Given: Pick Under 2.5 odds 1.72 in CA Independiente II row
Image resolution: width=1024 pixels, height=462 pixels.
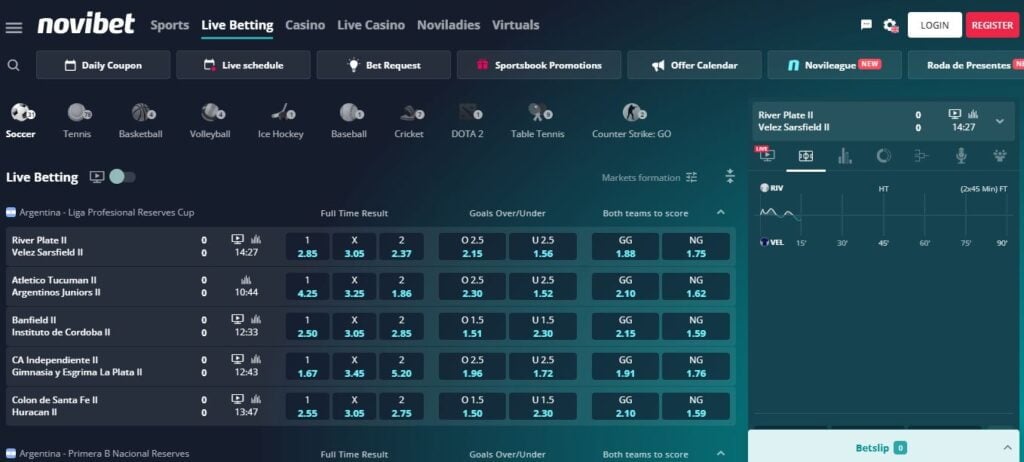Looking at the screenshot, I should click(543, 366).
